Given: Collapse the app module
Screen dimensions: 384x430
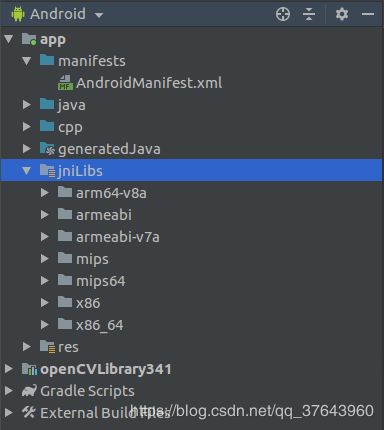Looking at the screenshot, I should 9,39.
